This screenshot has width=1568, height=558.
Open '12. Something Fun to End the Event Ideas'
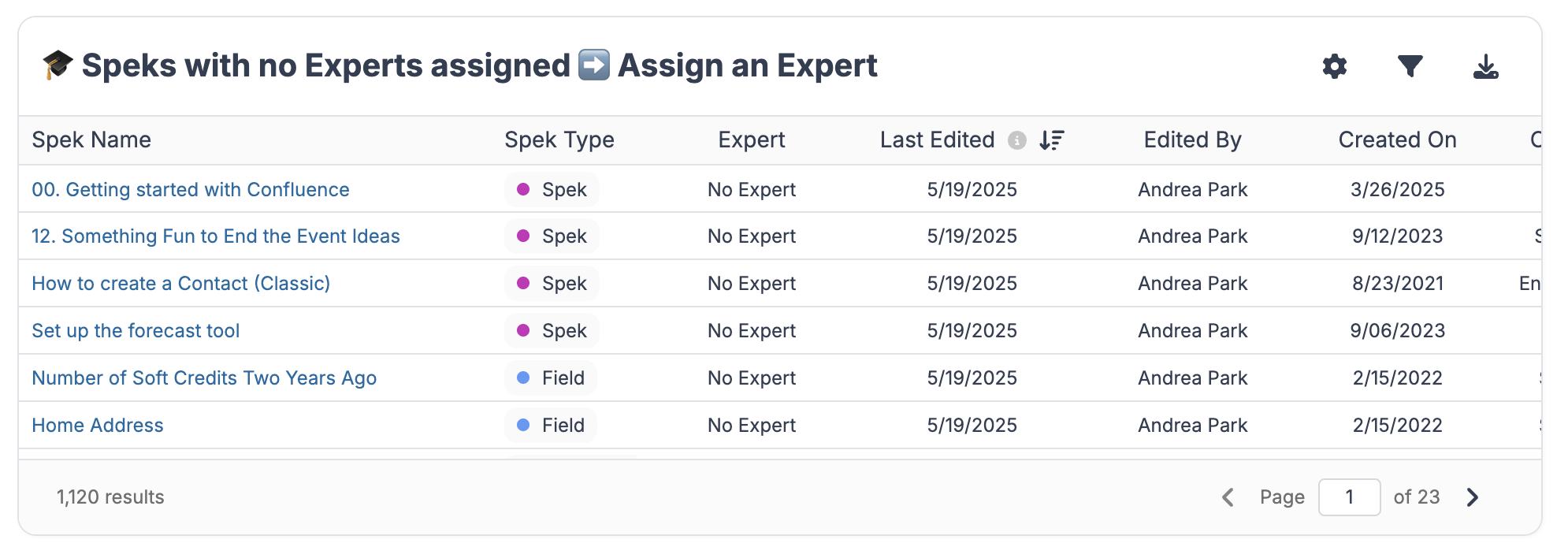(x=215, y=236)
